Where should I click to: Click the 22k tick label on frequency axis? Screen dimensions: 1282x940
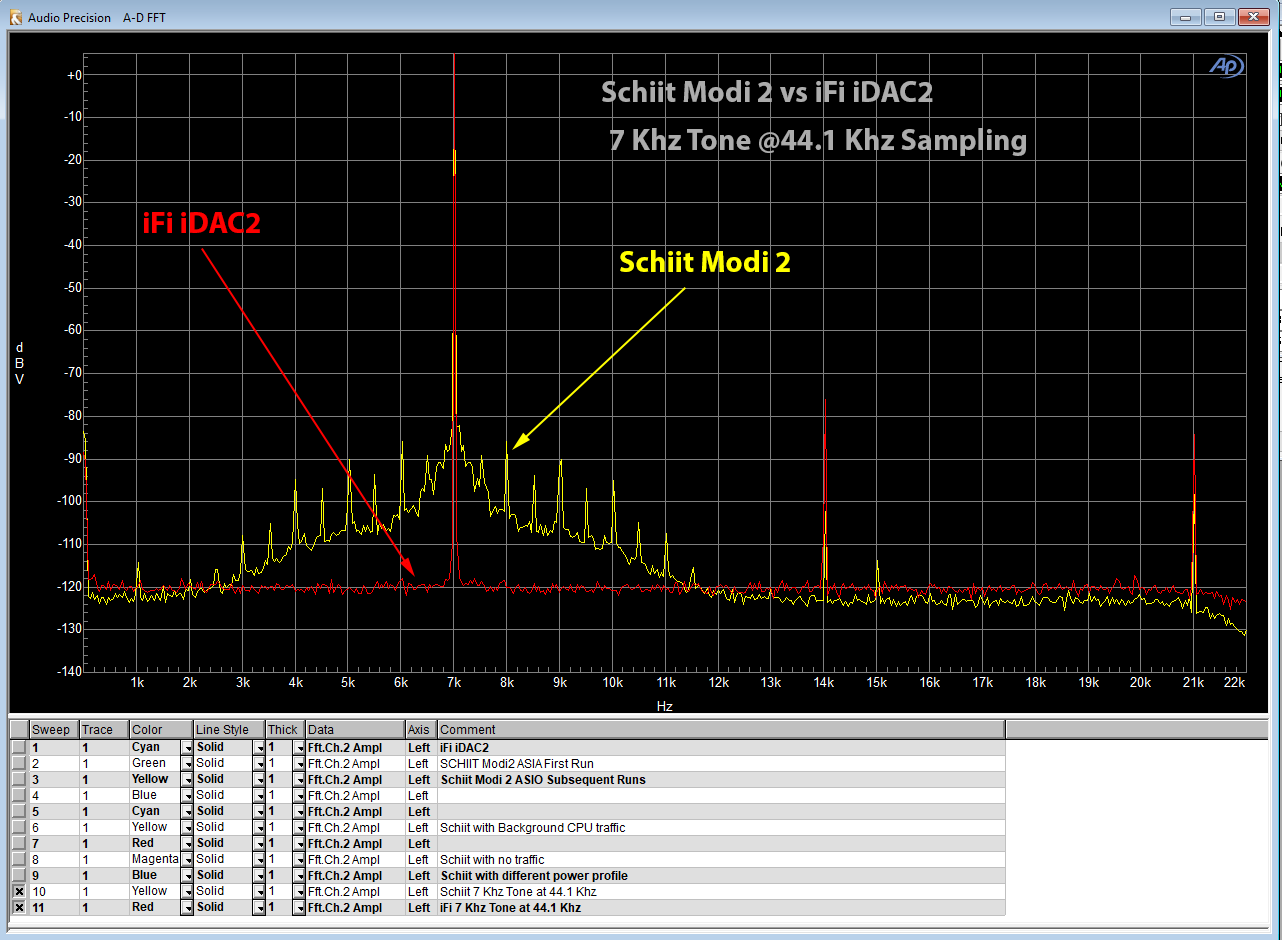(x=1235, y=683)
